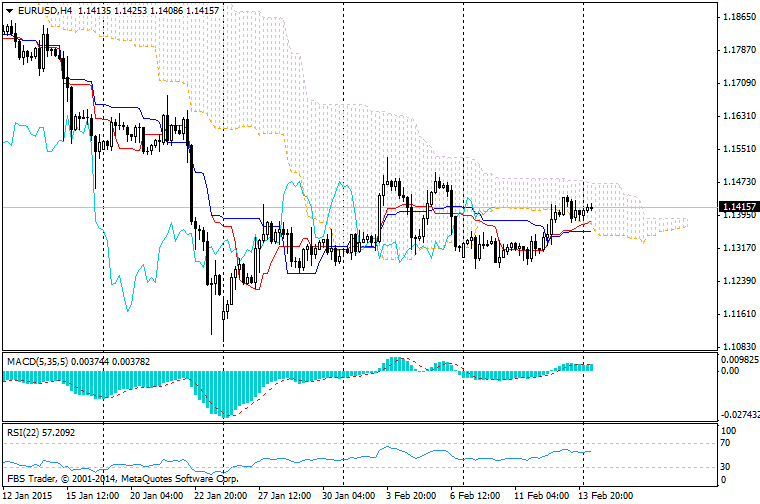Click the RSI 30 level label

coord(726,466)
